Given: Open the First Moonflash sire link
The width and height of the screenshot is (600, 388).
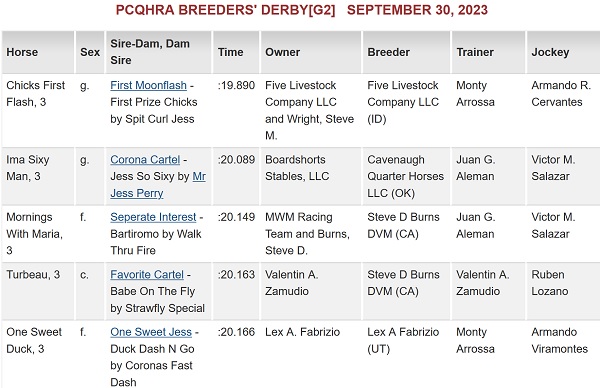Looking at the screenshot, I should tap(148, 85).
